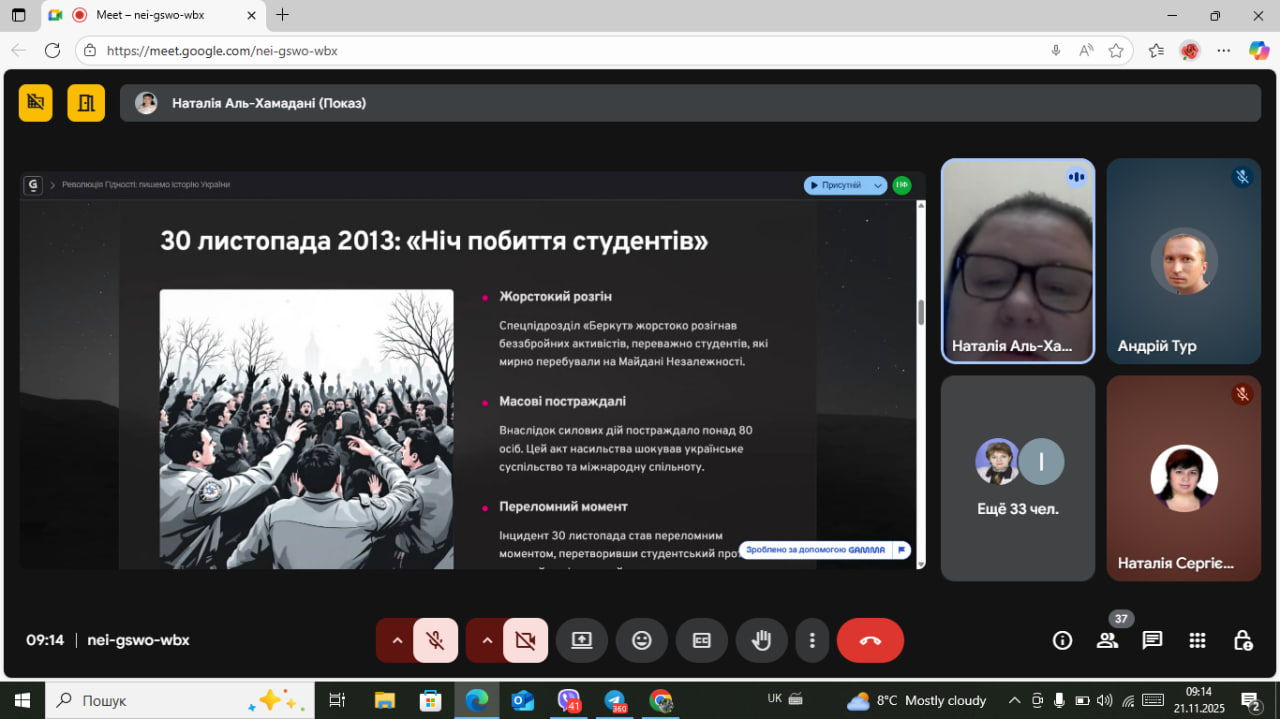Open the chat panel icon

pos(1152,641)
